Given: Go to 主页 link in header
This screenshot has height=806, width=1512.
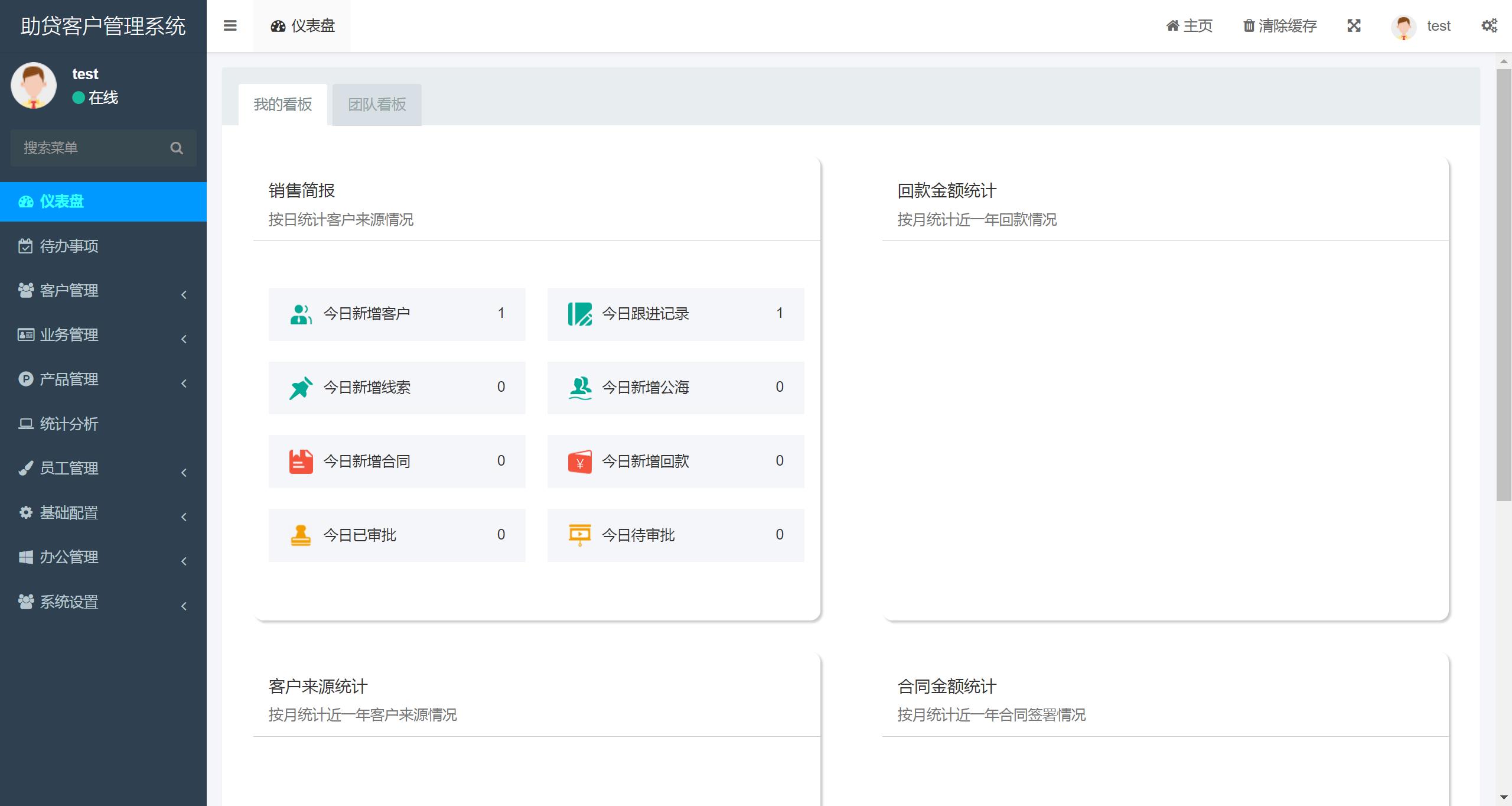Looking at the screenshot, I should click(1189, 25).
